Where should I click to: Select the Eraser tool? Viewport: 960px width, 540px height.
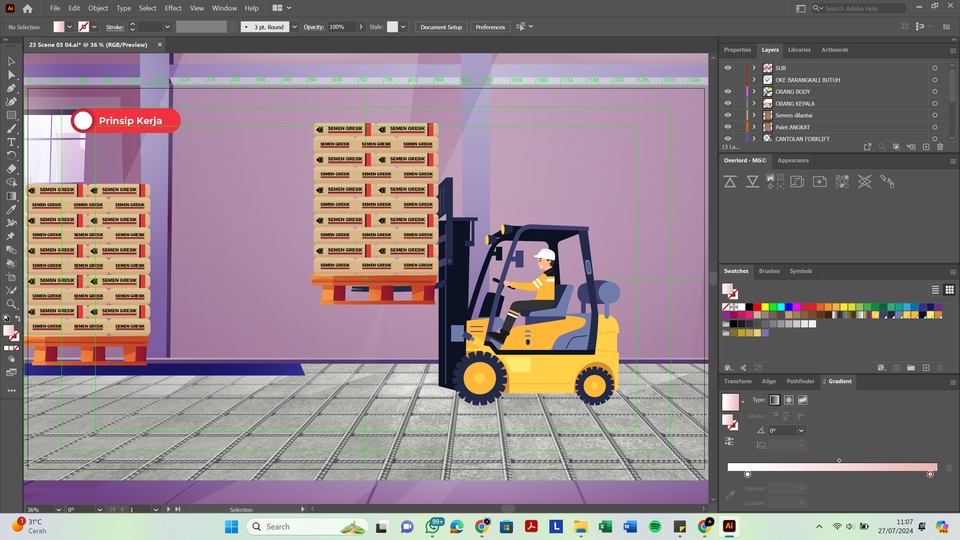[x=11, y=169]
